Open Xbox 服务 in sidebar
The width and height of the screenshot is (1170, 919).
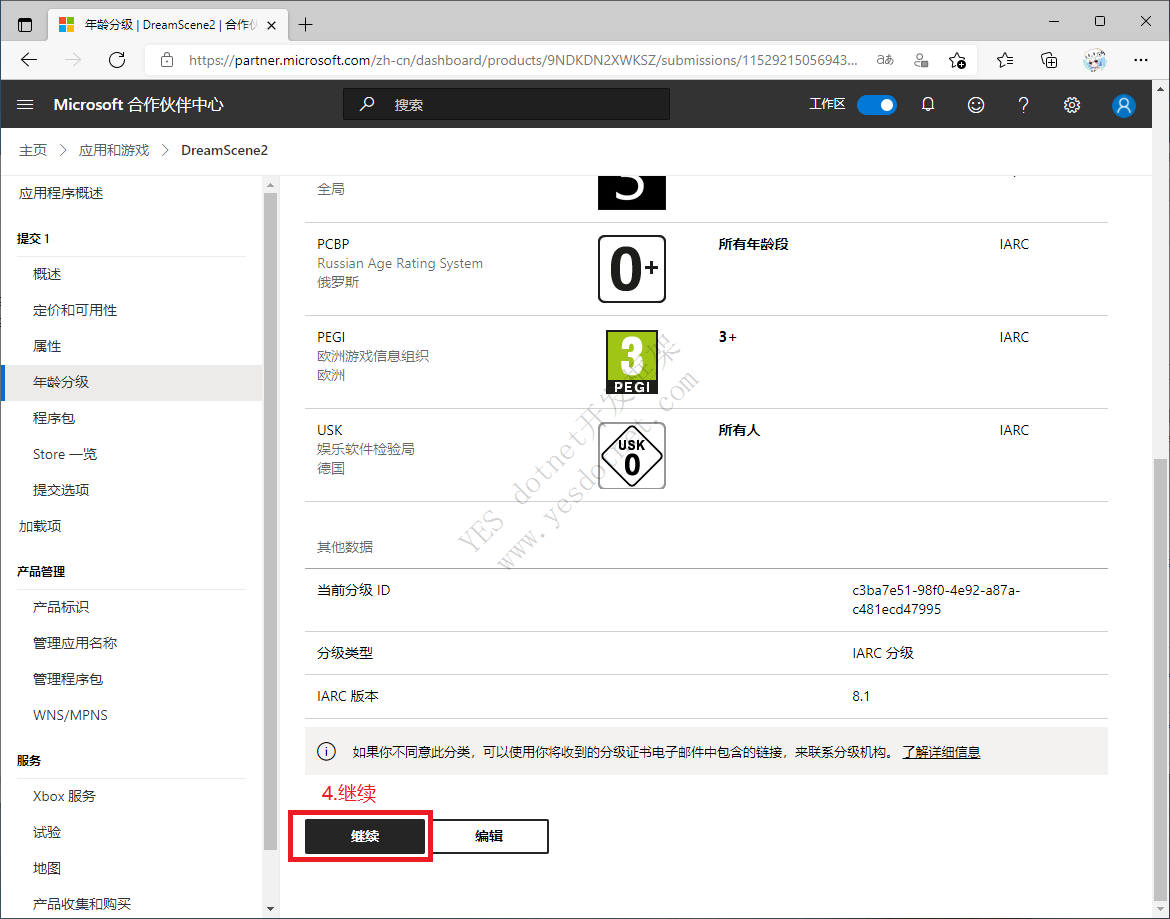click(64, 796)
